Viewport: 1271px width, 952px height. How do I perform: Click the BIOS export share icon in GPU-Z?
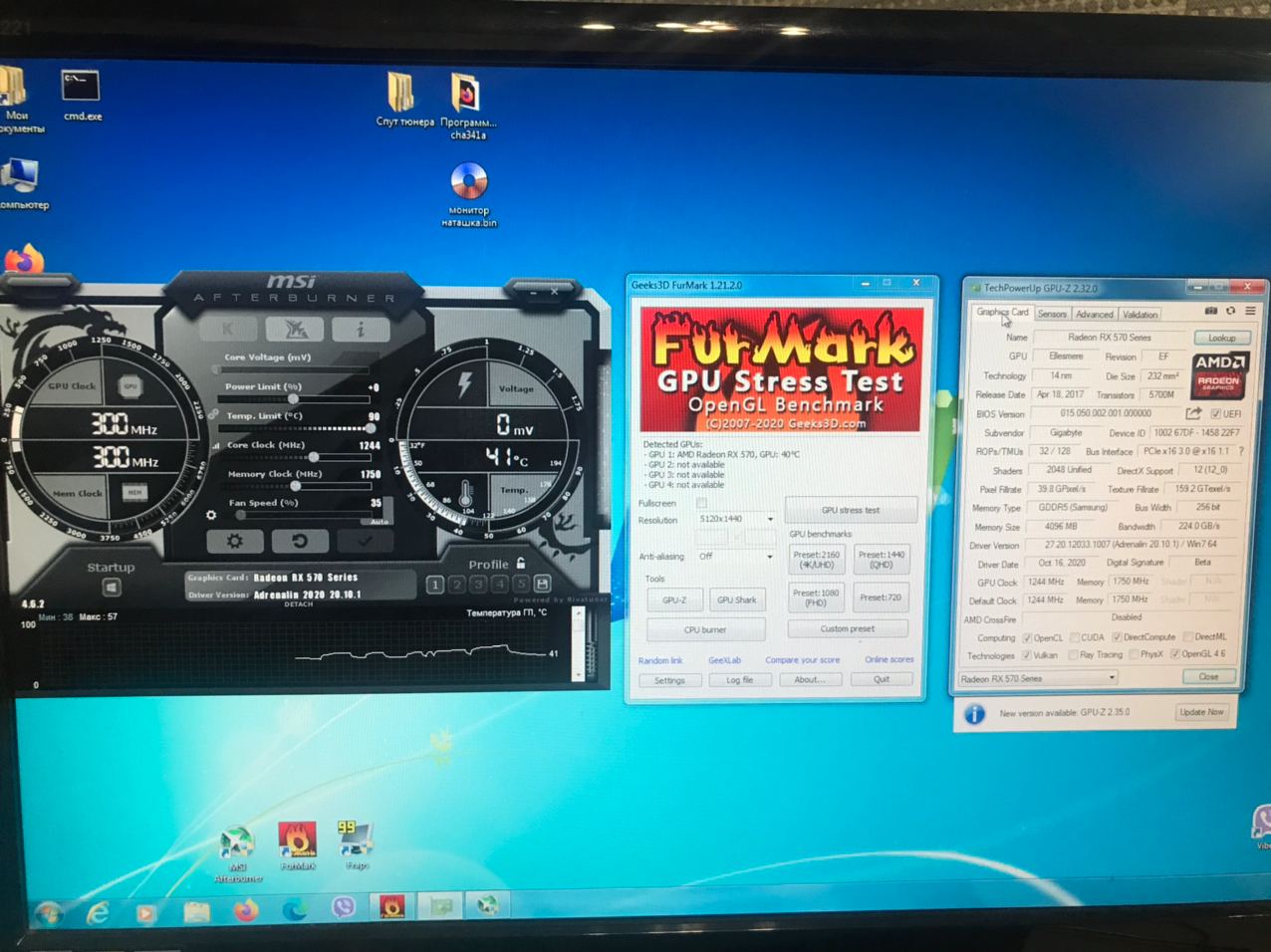(1193, 413)
